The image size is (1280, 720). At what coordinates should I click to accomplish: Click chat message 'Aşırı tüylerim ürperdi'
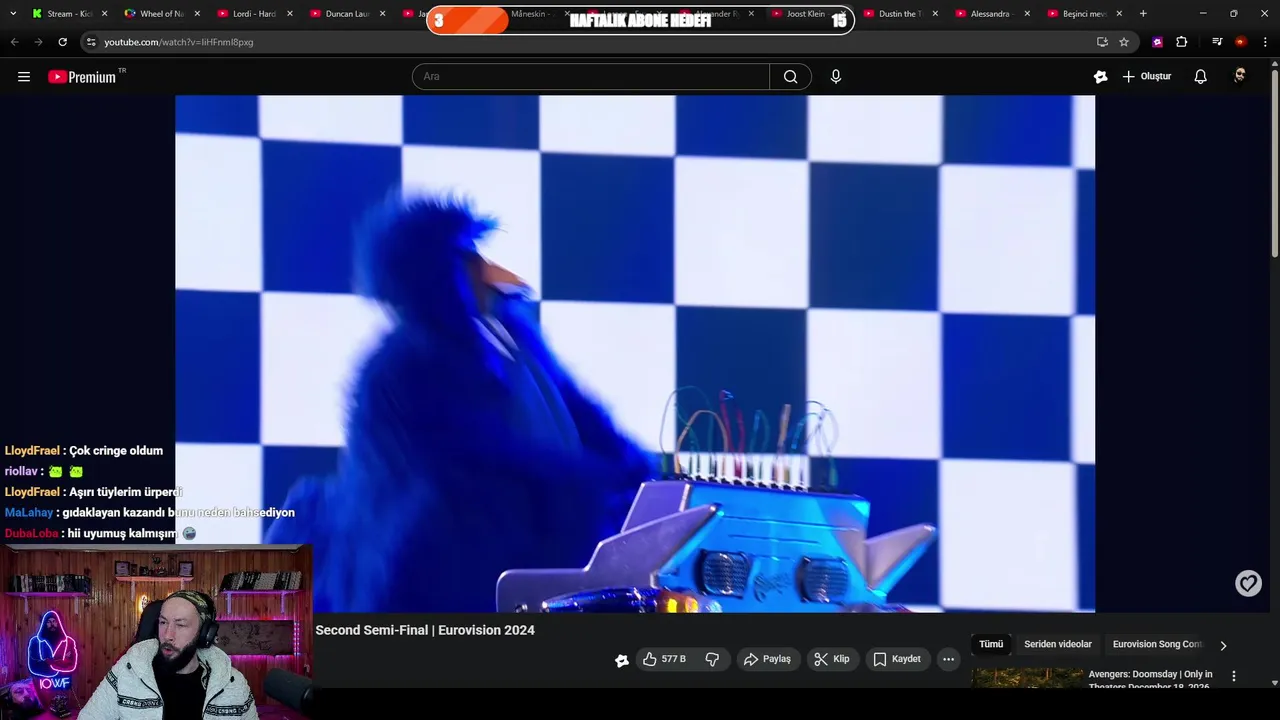pos(125,492)
